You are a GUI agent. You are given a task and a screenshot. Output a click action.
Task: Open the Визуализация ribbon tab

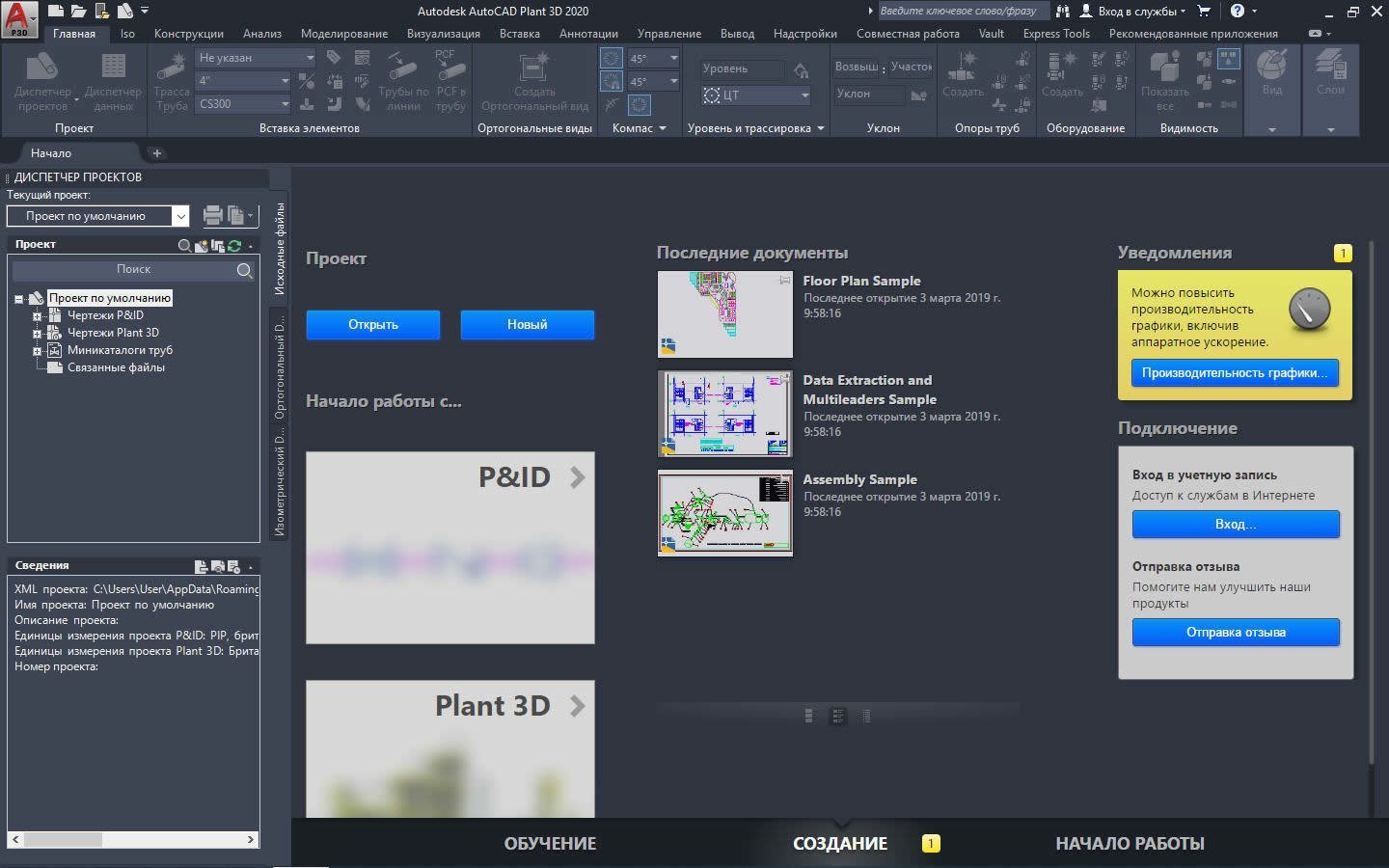pos(444,34)
